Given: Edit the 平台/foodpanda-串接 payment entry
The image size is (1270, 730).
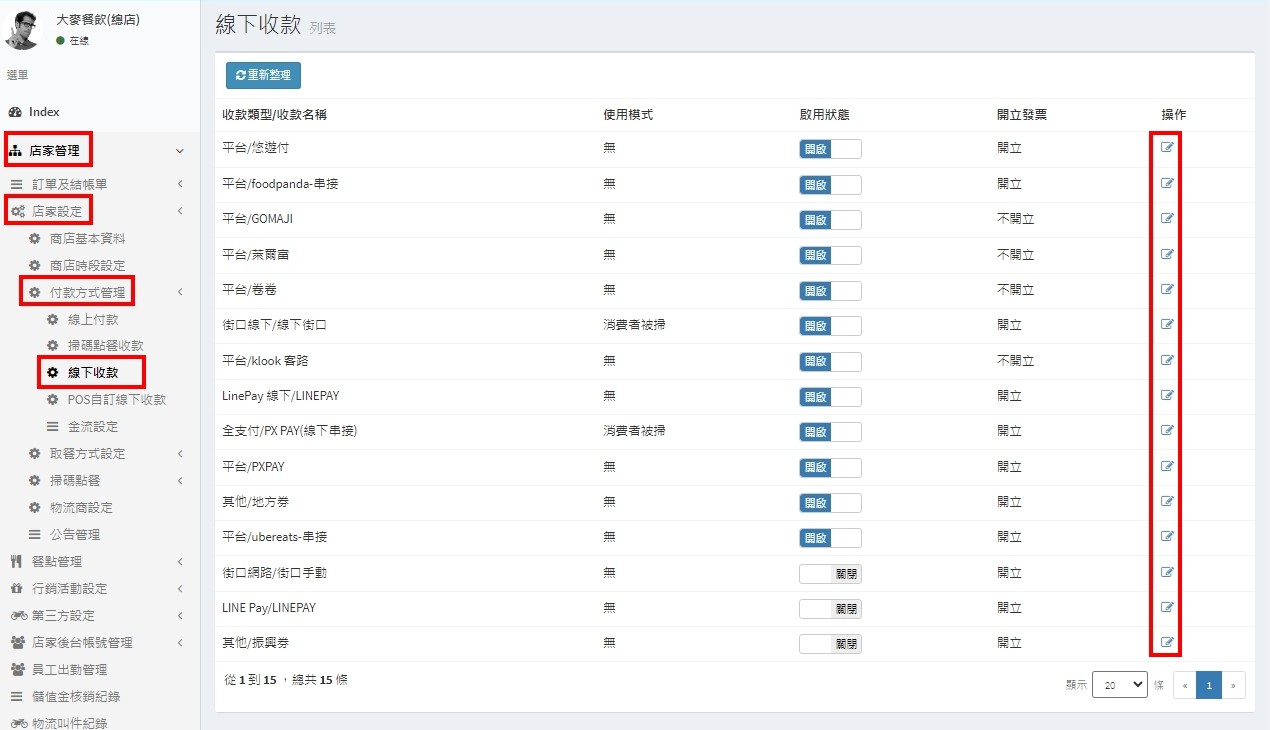Looking at the screenshot, I should 1166,183.
